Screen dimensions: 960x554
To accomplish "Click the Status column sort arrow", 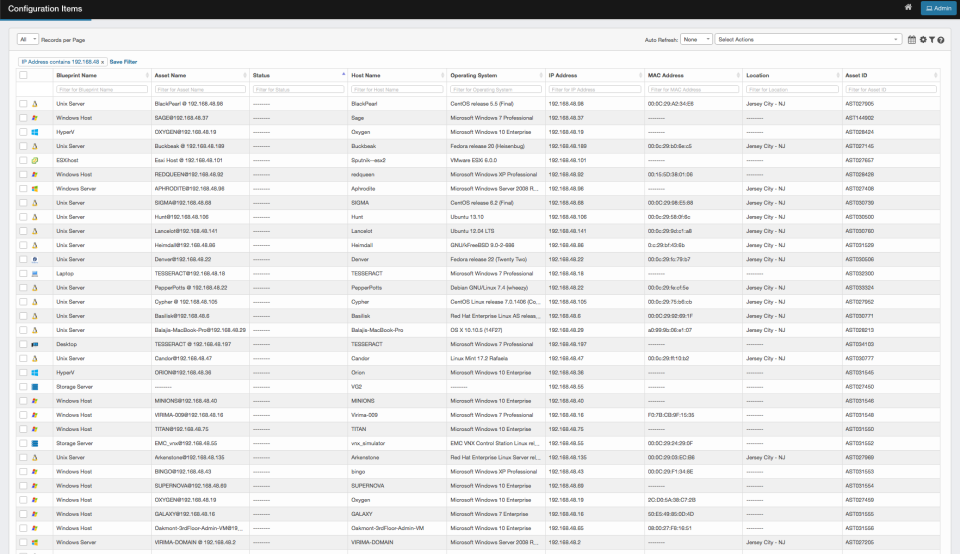I will [343, 74].
